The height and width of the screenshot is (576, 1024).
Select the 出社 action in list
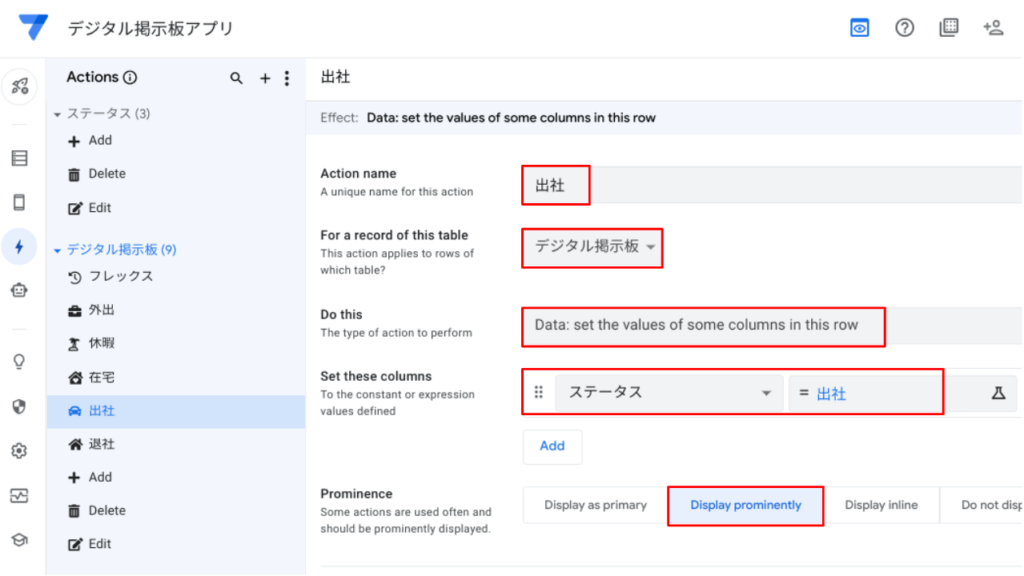176,411
